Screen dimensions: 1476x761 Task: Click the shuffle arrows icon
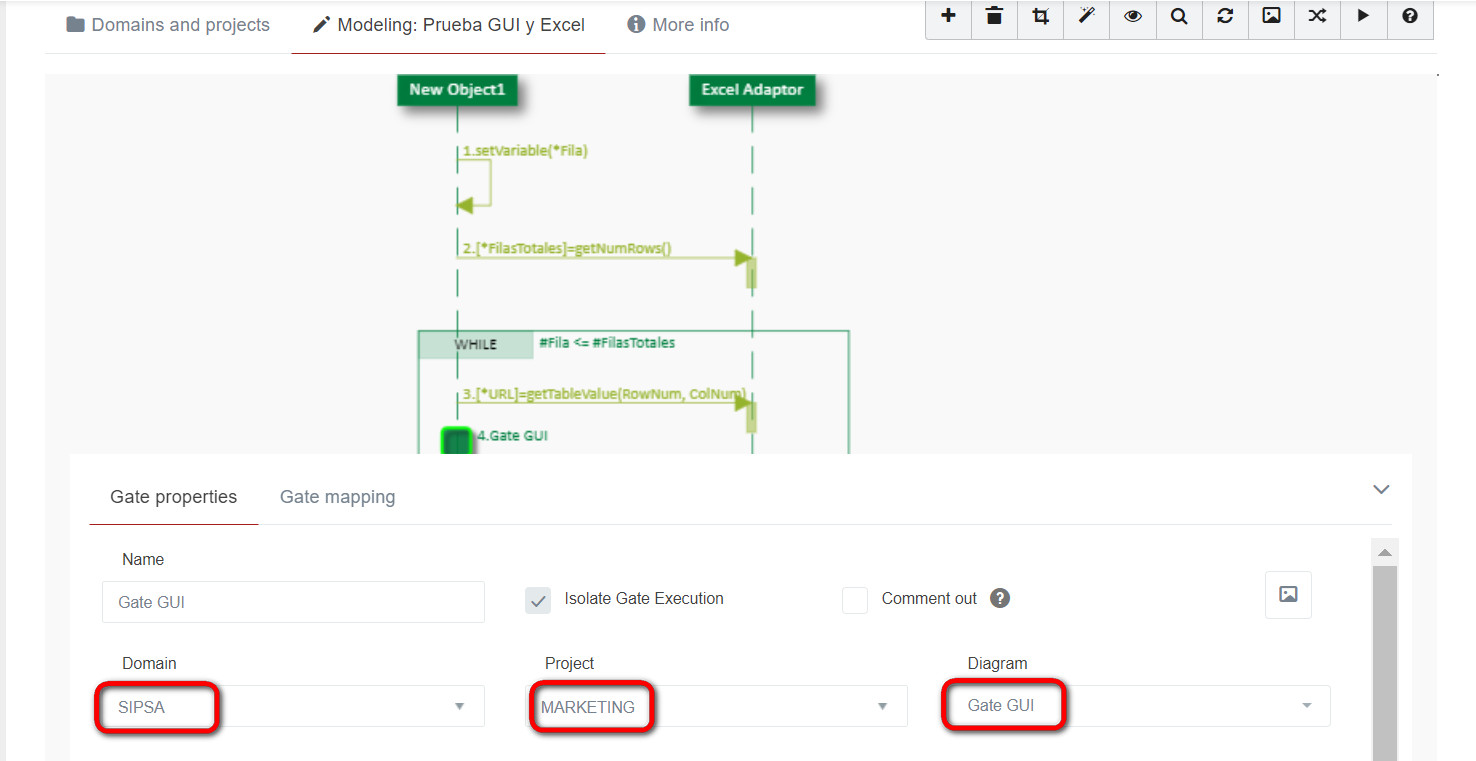[x=1317, y=16]
